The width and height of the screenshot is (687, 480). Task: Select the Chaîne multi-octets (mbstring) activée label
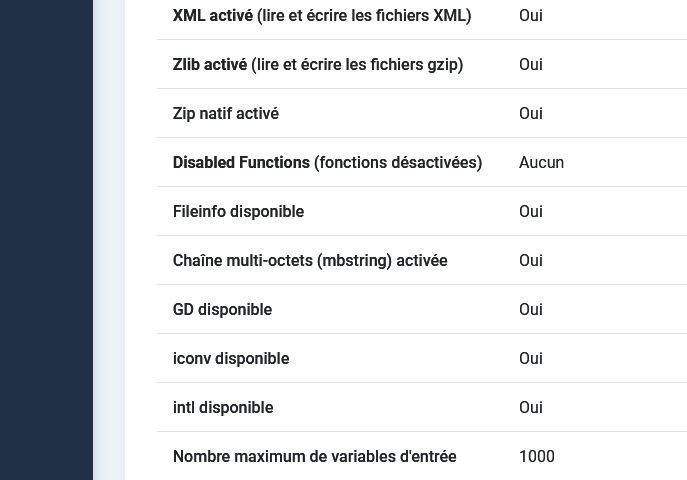click(x=310, y=261)
